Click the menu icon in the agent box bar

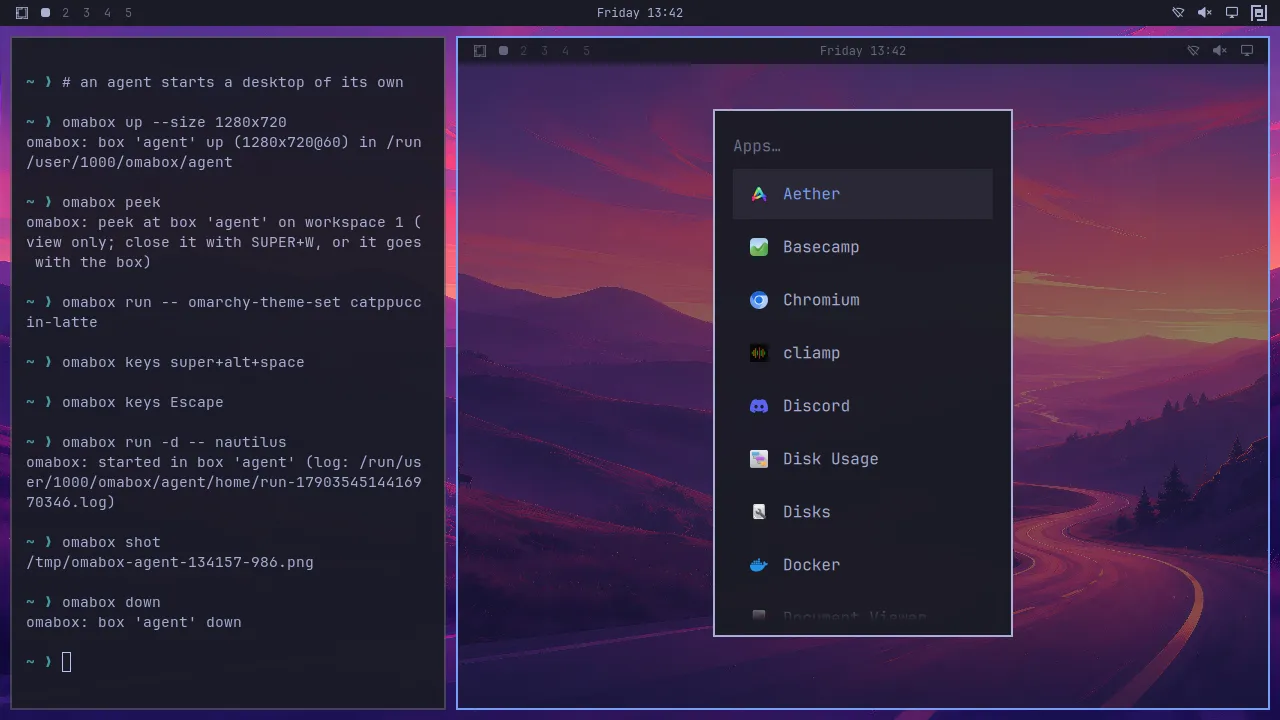480,51
